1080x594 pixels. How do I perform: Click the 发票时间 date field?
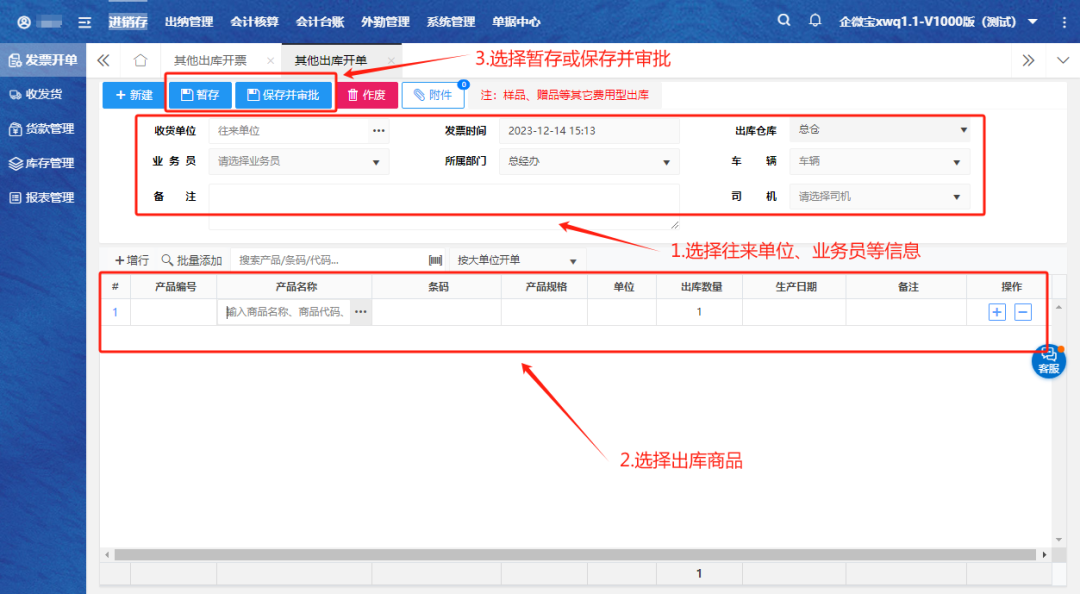[x=589, y=131]
